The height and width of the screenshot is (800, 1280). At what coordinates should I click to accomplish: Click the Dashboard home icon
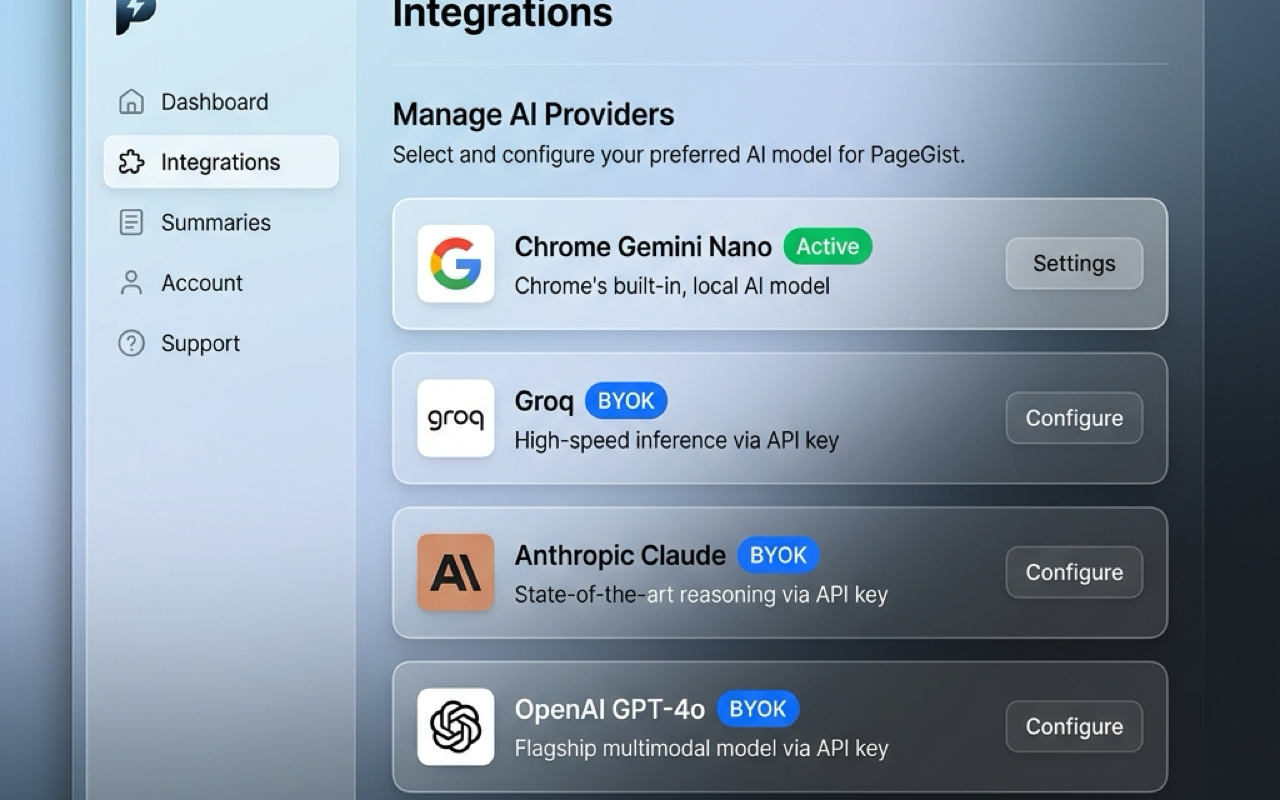coord(131,102)
